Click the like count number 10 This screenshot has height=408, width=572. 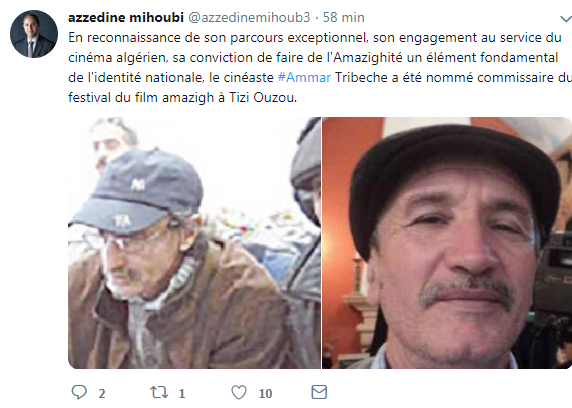click(x=265, y=393)
